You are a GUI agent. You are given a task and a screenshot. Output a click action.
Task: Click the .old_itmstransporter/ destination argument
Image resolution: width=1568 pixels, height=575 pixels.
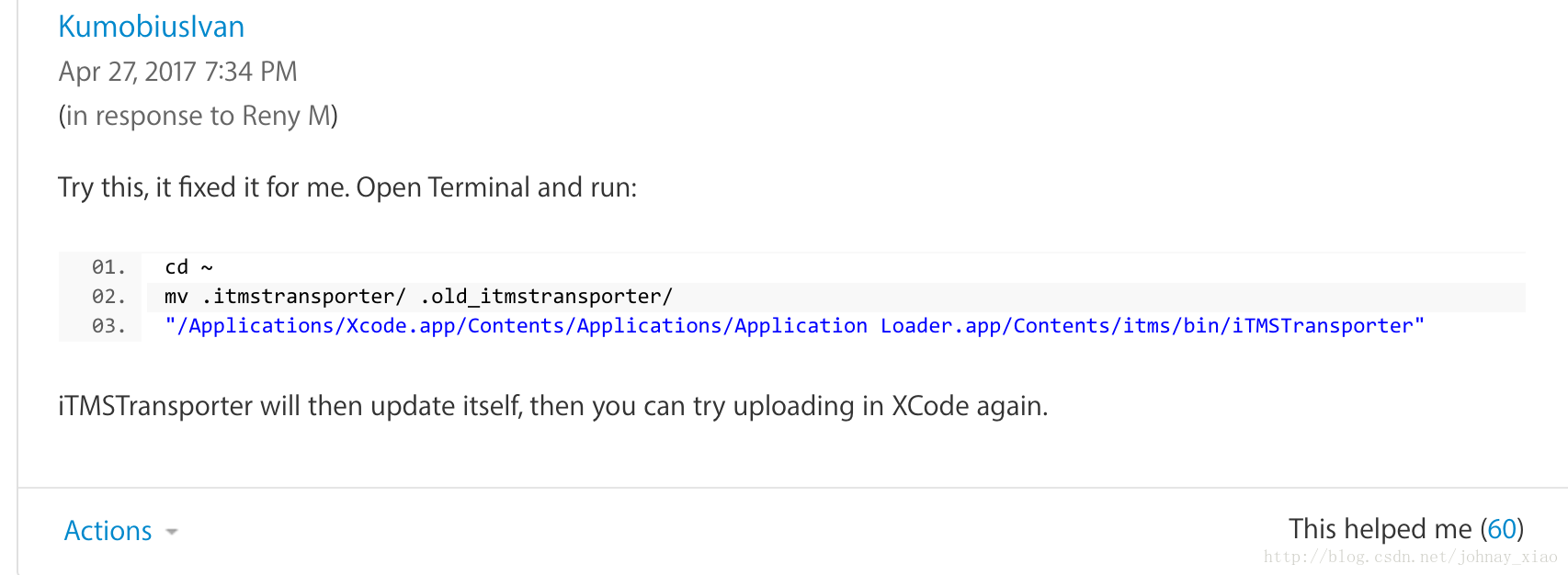click(547, 297)
